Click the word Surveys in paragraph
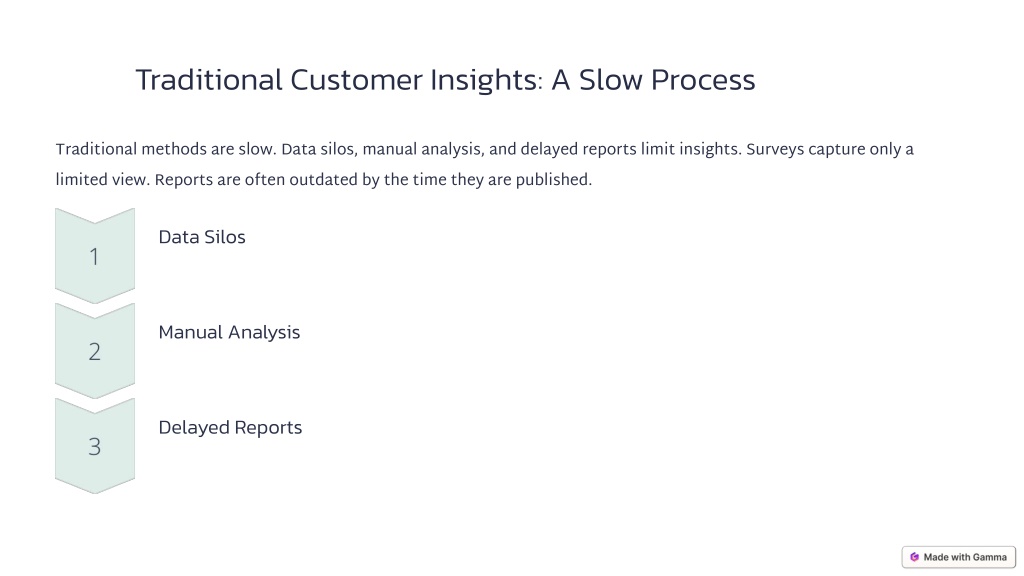Image resolution: width=1024 pixels, height=576 pixels. (775, 150)
